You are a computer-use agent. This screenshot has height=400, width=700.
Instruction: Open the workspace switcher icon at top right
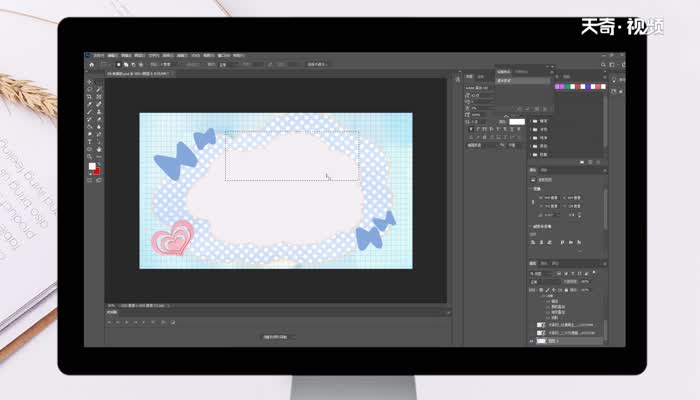click(x=612, y=65)
